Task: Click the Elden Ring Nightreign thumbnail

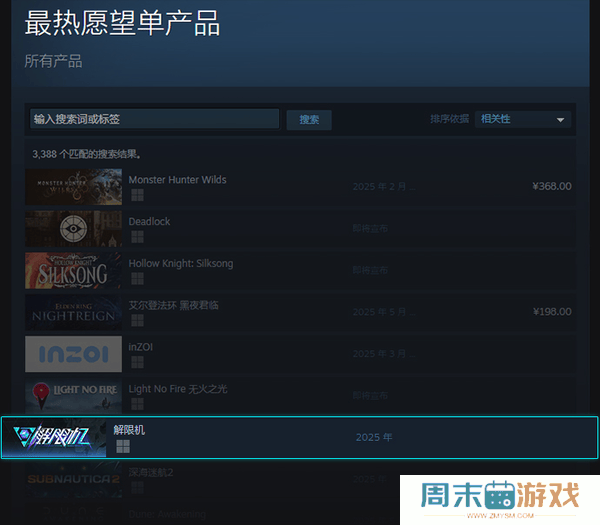Action: click(74, 312)
